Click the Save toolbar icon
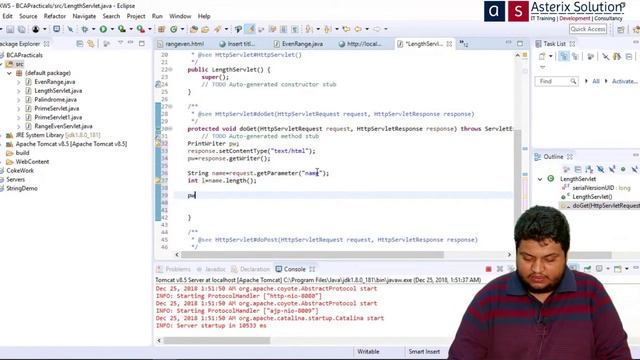The image size is (640, 360). pyautogui.click(x=10, y=29)
